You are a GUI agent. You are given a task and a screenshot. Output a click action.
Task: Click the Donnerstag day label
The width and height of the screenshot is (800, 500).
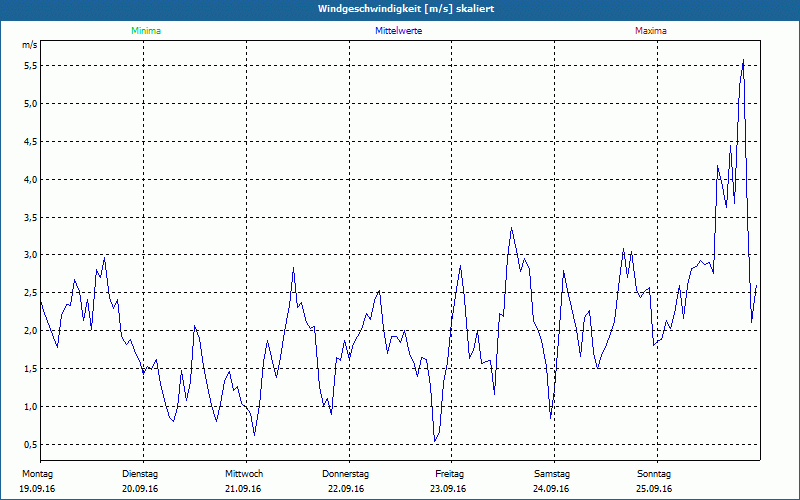[345, 474]
